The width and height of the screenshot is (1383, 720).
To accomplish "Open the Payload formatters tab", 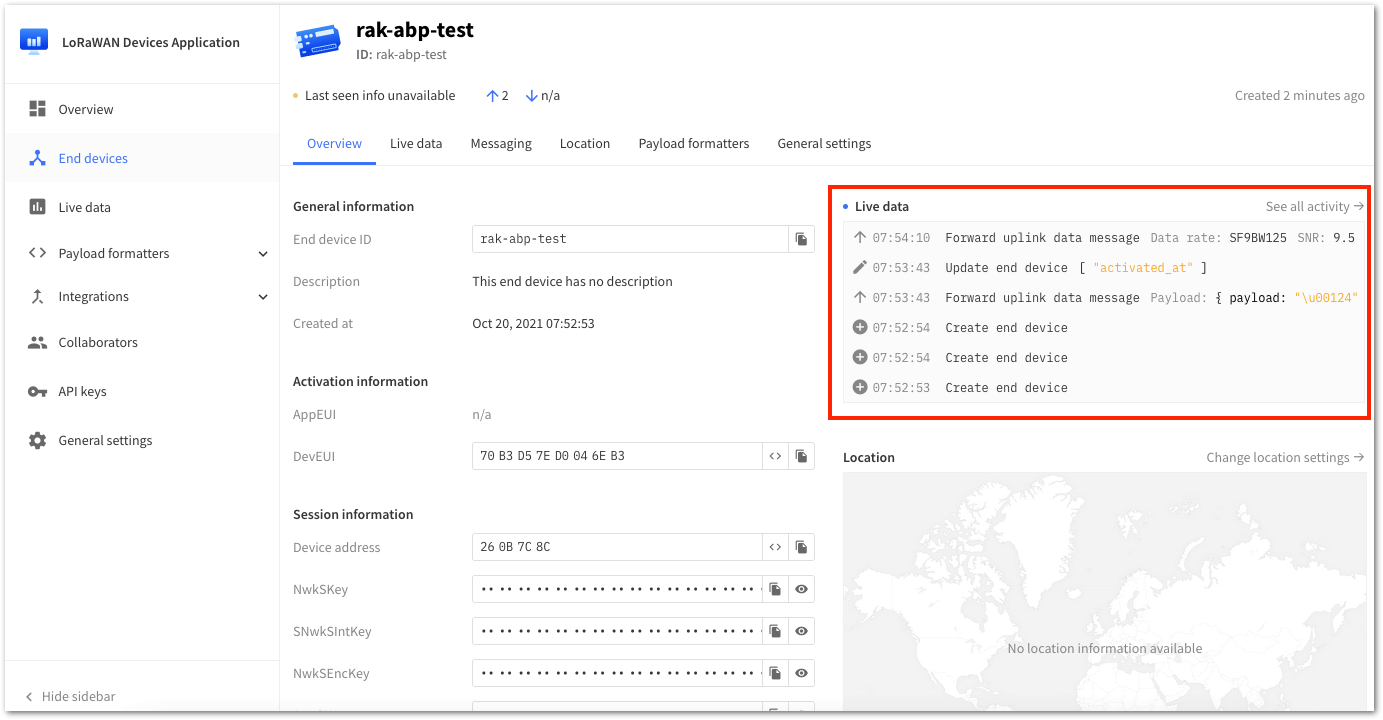I will click(694, 144).
